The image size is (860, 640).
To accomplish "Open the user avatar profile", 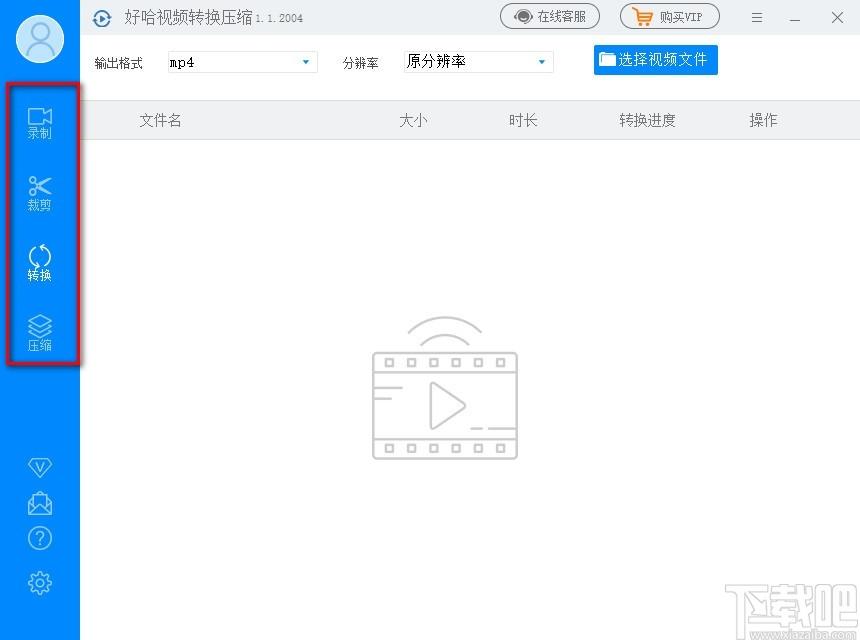I will (x=40, y=39).
